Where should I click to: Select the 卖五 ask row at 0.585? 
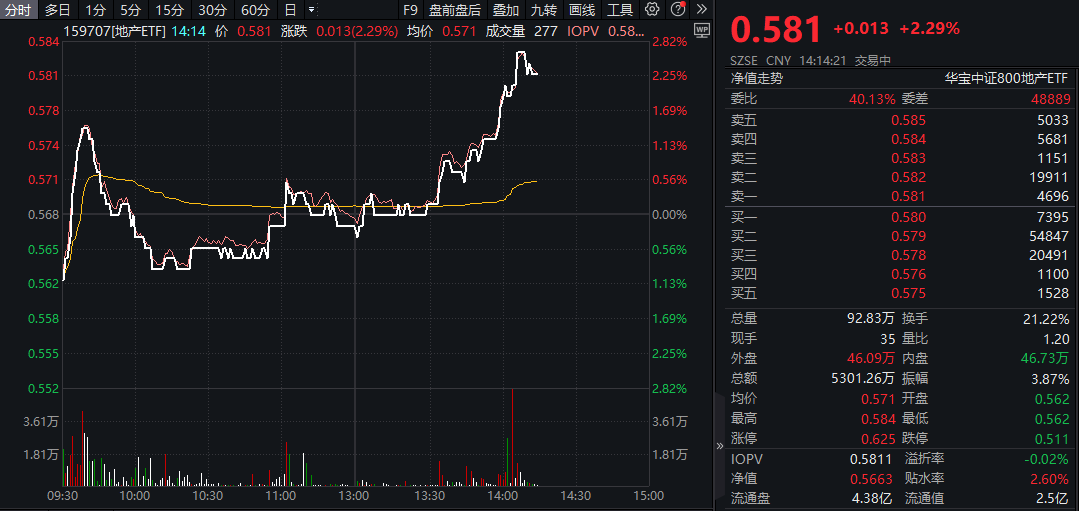(900, 120)
